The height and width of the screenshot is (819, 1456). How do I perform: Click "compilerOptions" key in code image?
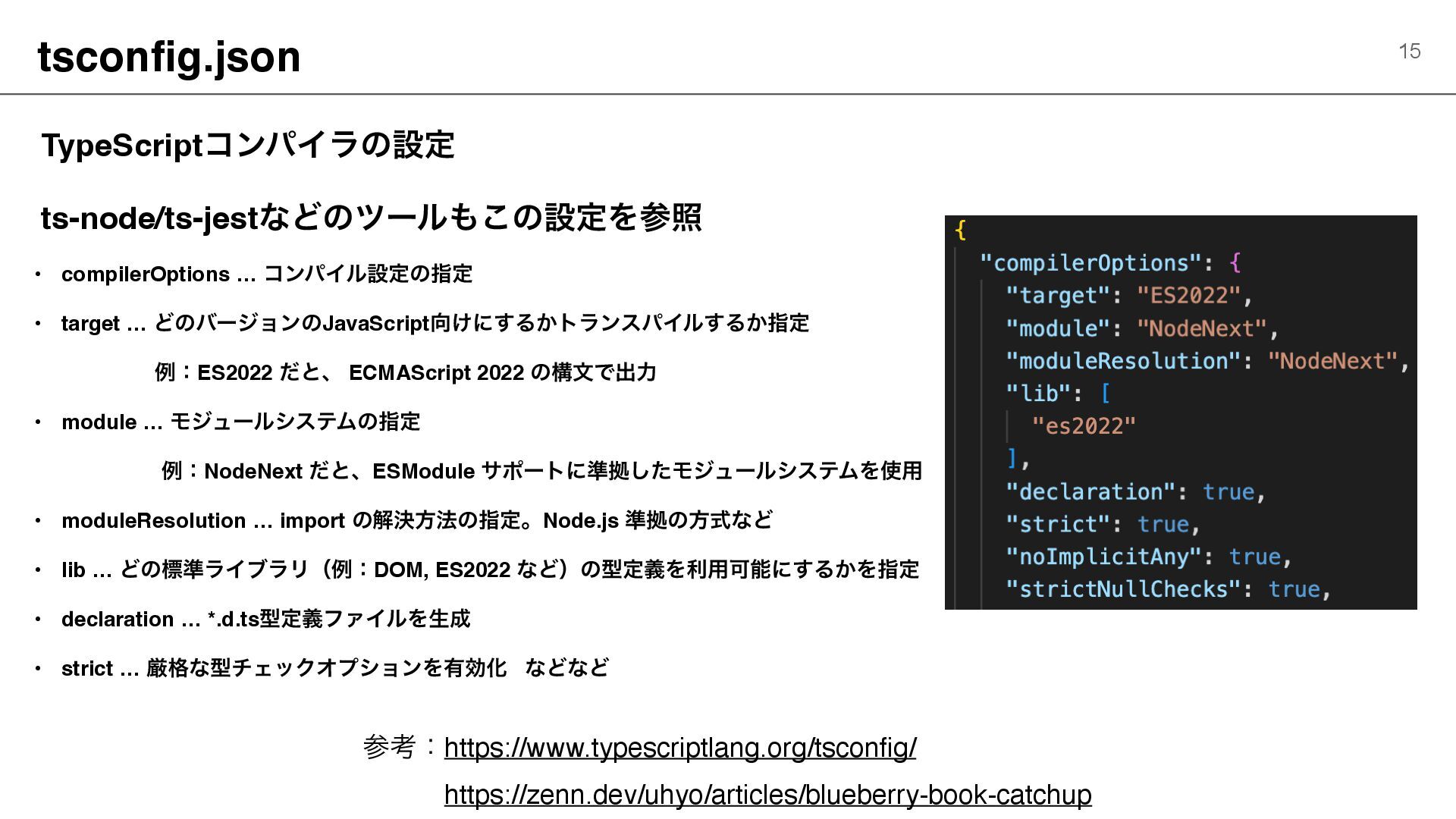1090,263
